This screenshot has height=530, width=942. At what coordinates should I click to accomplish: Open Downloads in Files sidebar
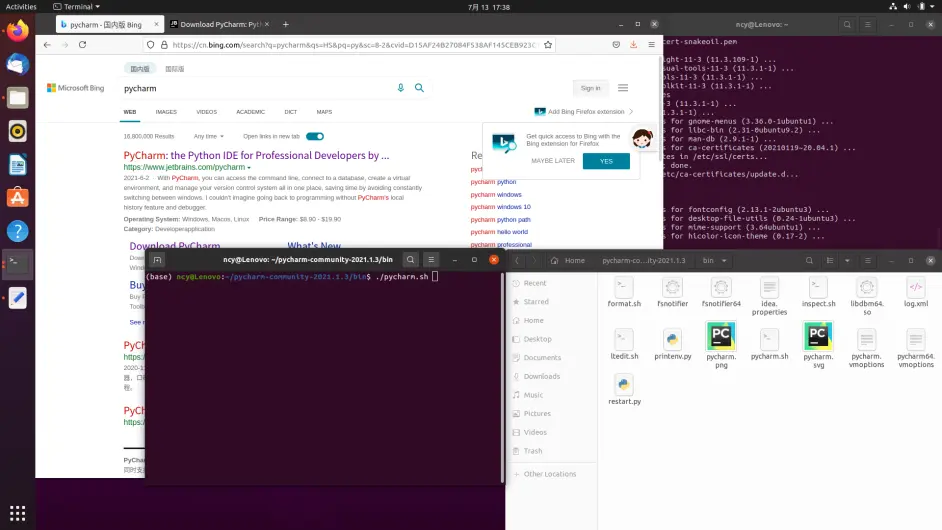point(541,376)
